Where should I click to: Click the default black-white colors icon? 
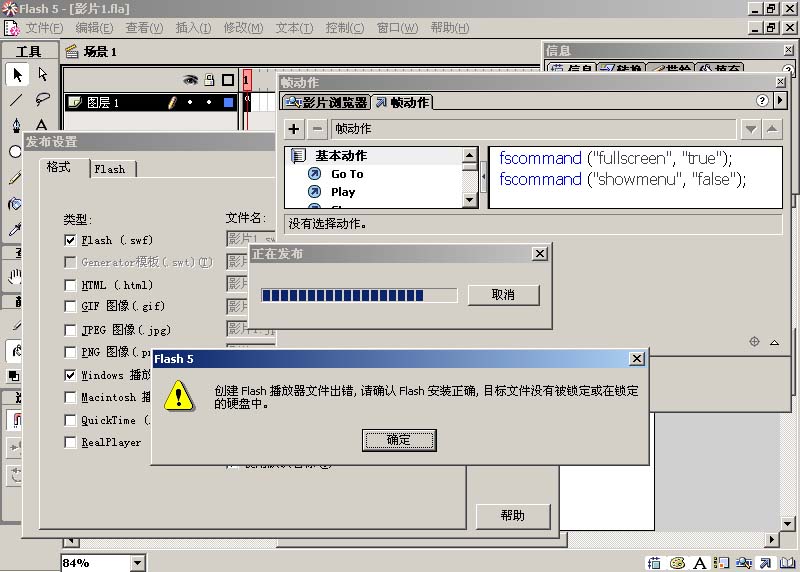pos(14,376)
